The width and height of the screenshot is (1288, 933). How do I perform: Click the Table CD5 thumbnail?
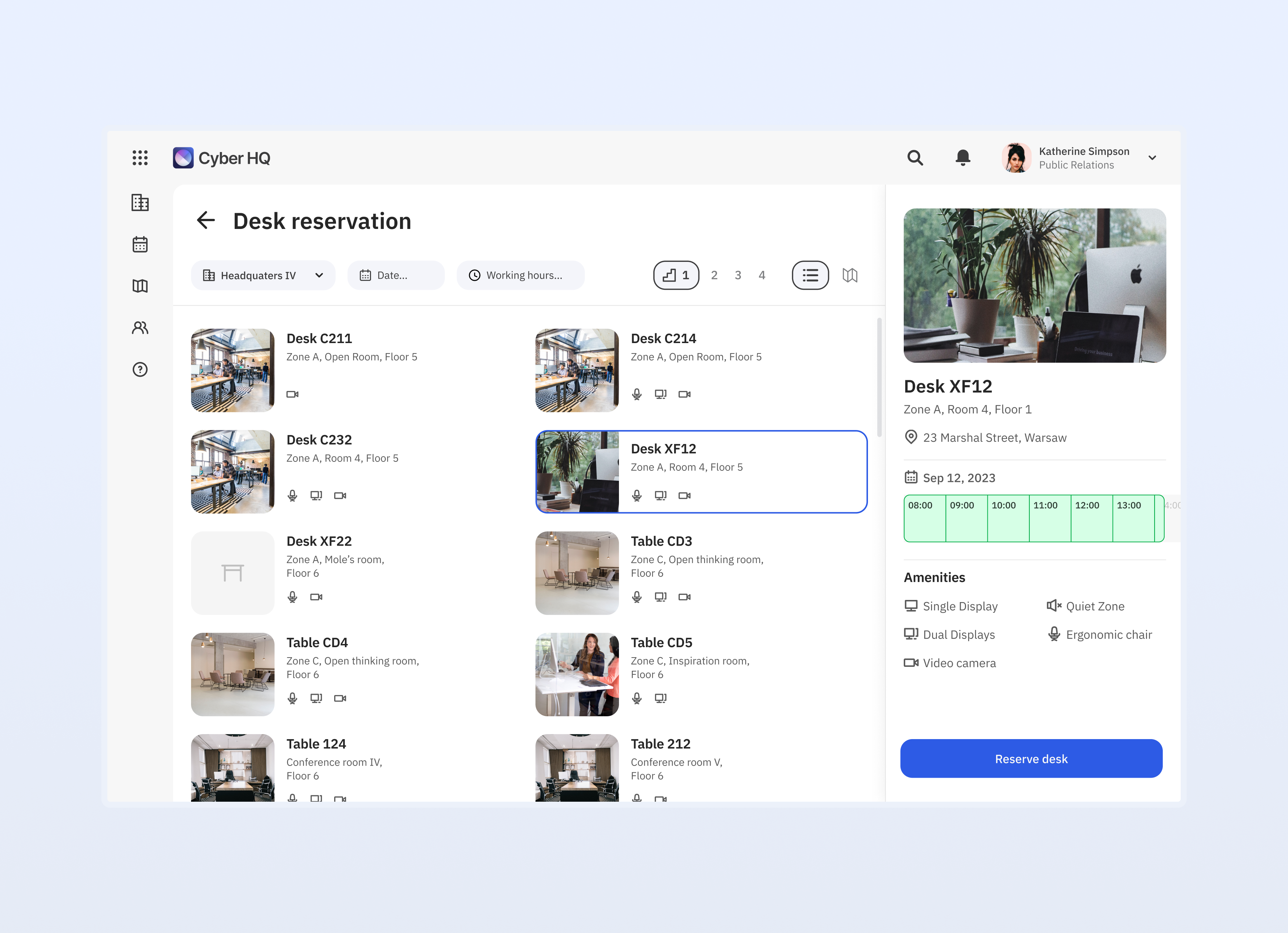[577, 675]
